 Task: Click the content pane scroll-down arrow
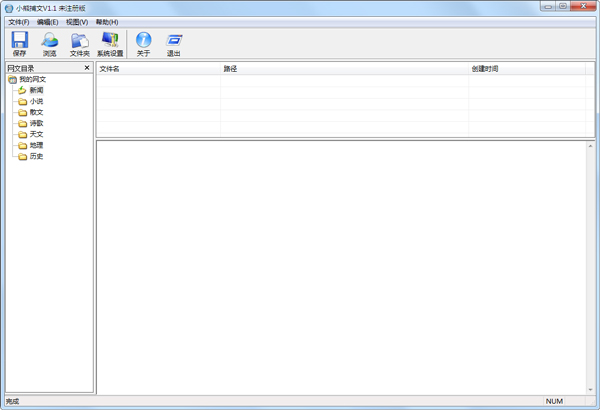tap(590, 390)
